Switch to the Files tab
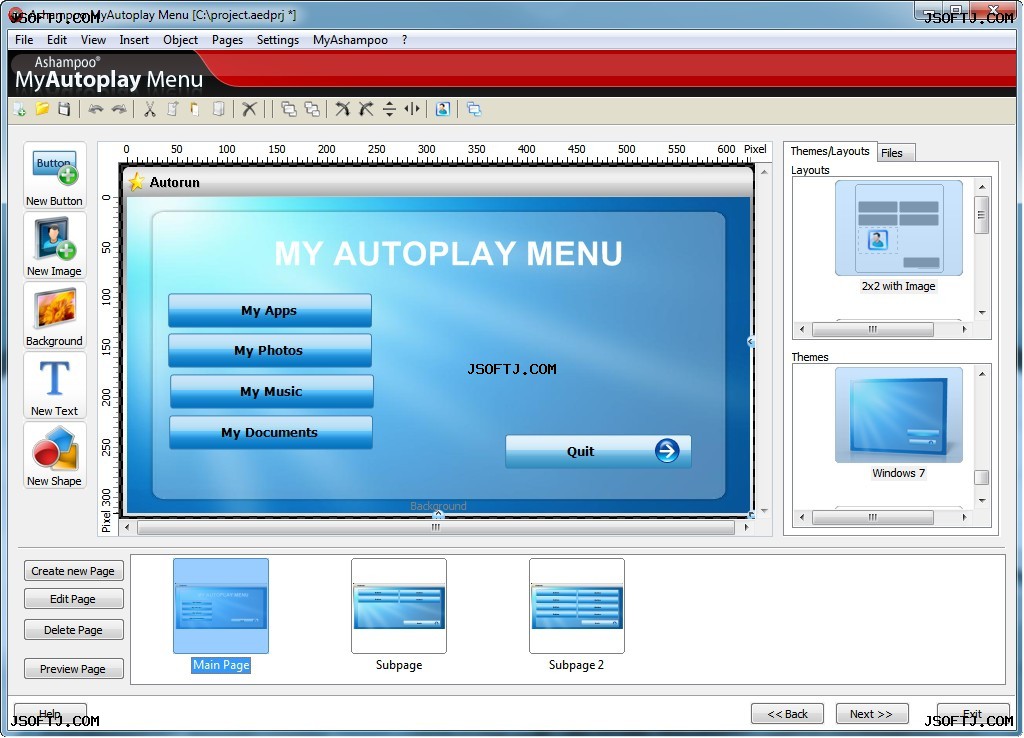 [x=895, y=153]
